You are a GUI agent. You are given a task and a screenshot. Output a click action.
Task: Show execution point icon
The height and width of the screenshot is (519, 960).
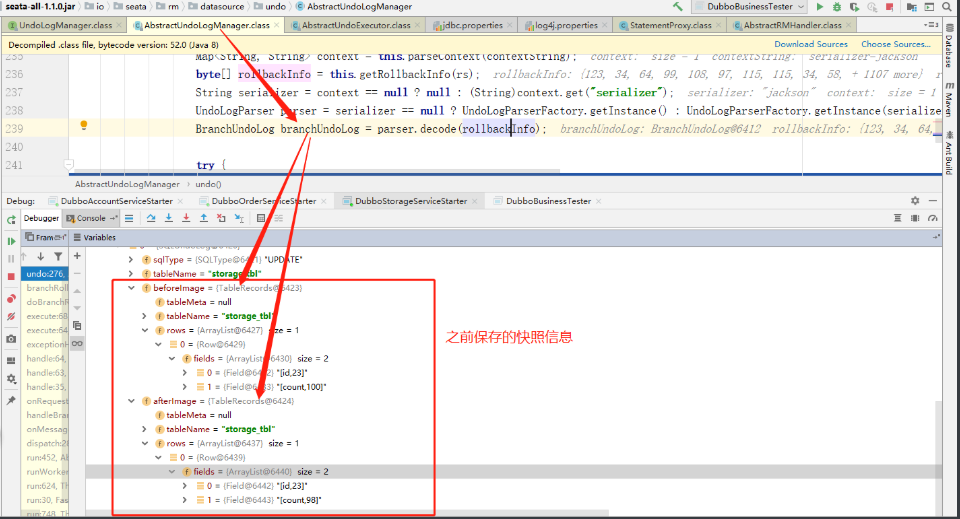[x=129, y=218]
